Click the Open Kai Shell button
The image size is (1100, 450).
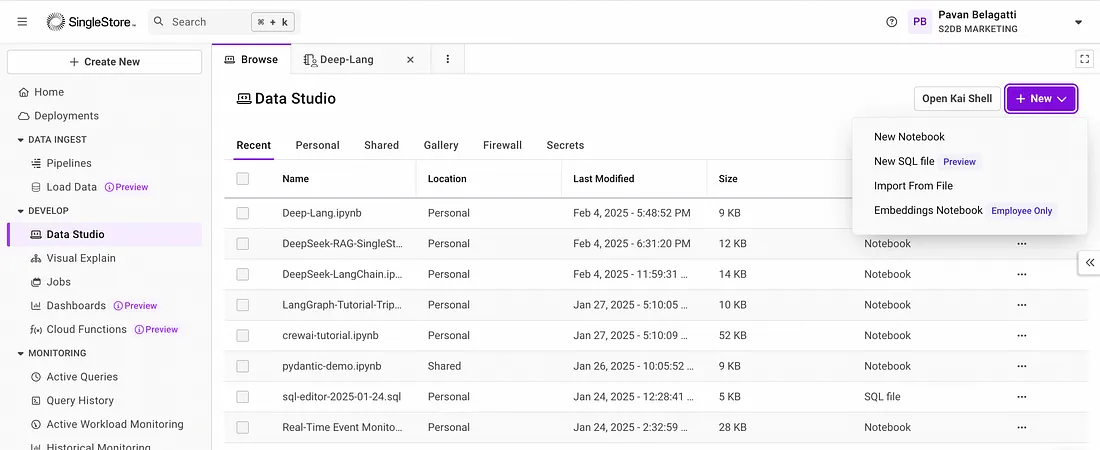click(x=957, y=99)
